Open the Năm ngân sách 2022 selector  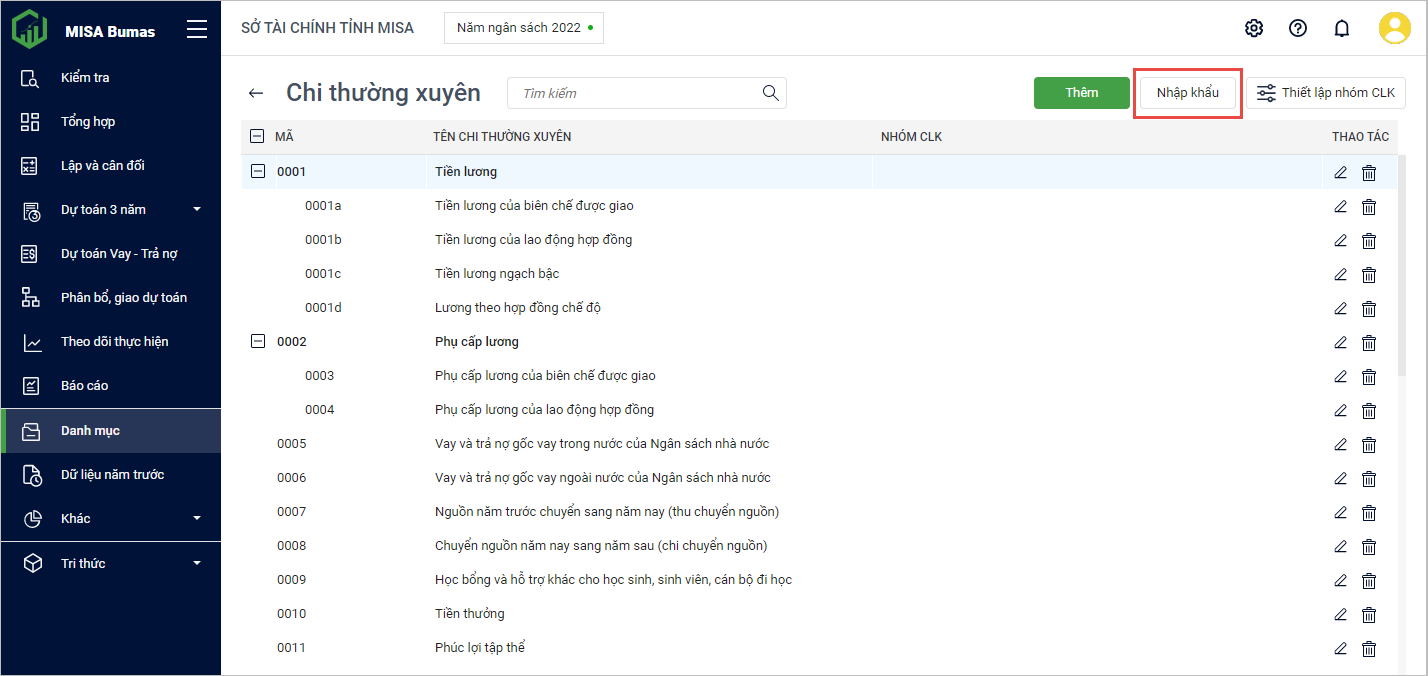(x=523, y=28)
